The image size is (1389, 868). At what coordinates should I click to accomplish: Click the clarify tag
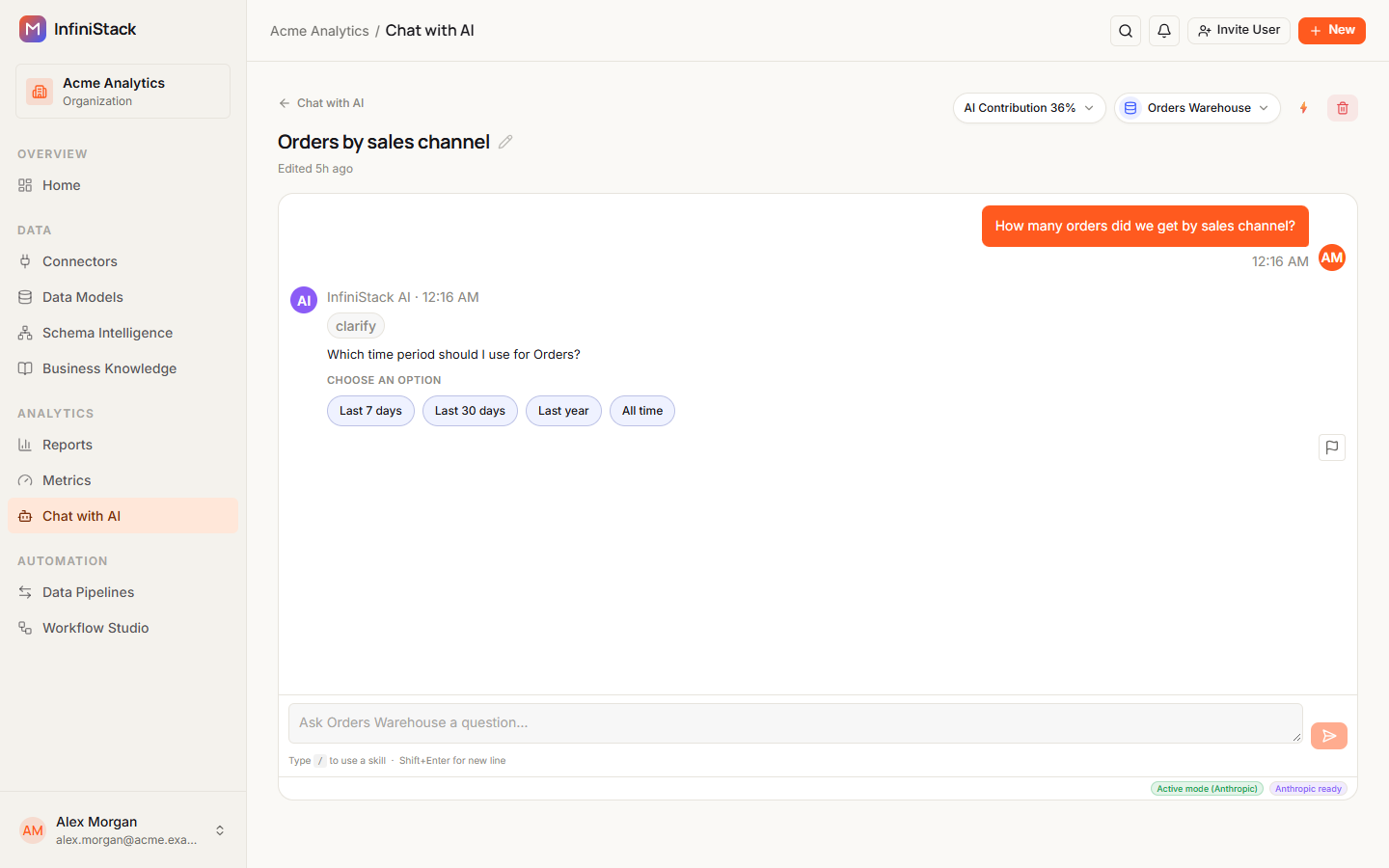coord(356,326)
